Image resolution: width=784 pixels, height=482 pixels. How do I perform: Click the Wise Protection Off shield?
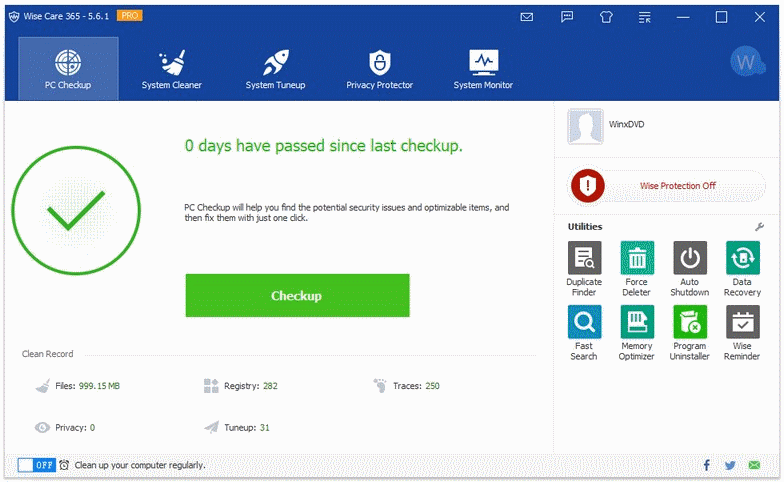coord(588,186)
